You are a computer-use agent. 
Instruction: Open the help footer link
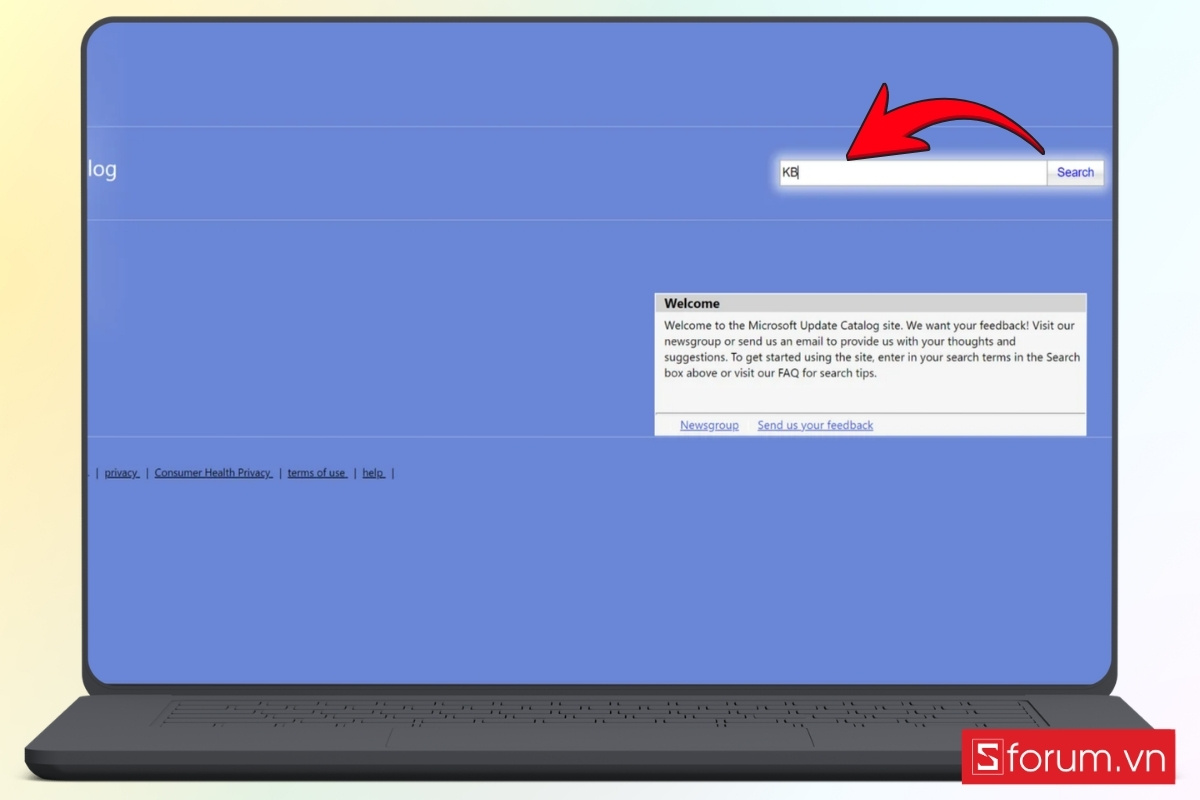click(x=374, y=473)
